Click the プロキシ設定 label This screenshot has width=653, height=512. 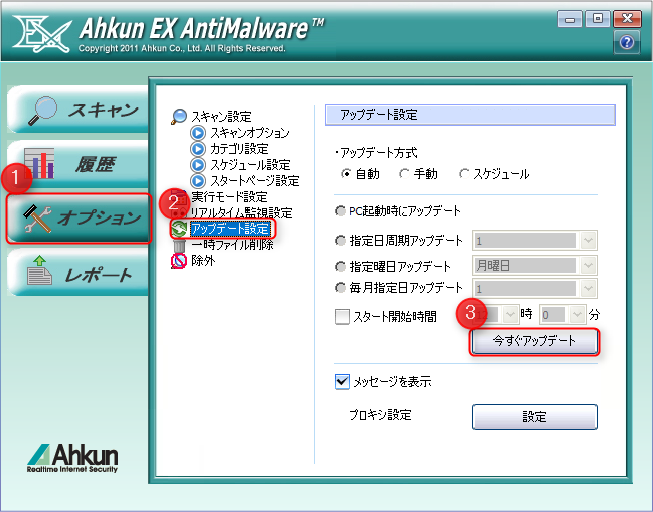coord(380,415)
